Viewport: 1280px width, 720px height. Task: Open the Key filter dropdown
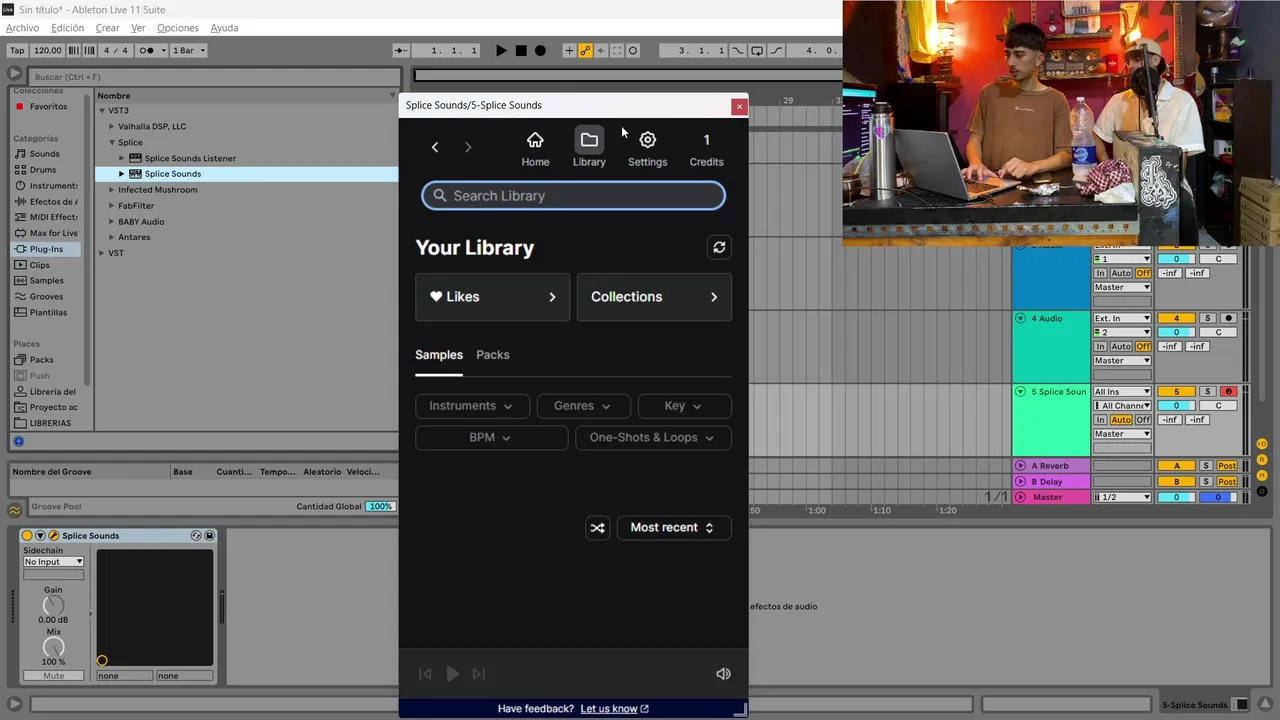(x=685, y=406)
